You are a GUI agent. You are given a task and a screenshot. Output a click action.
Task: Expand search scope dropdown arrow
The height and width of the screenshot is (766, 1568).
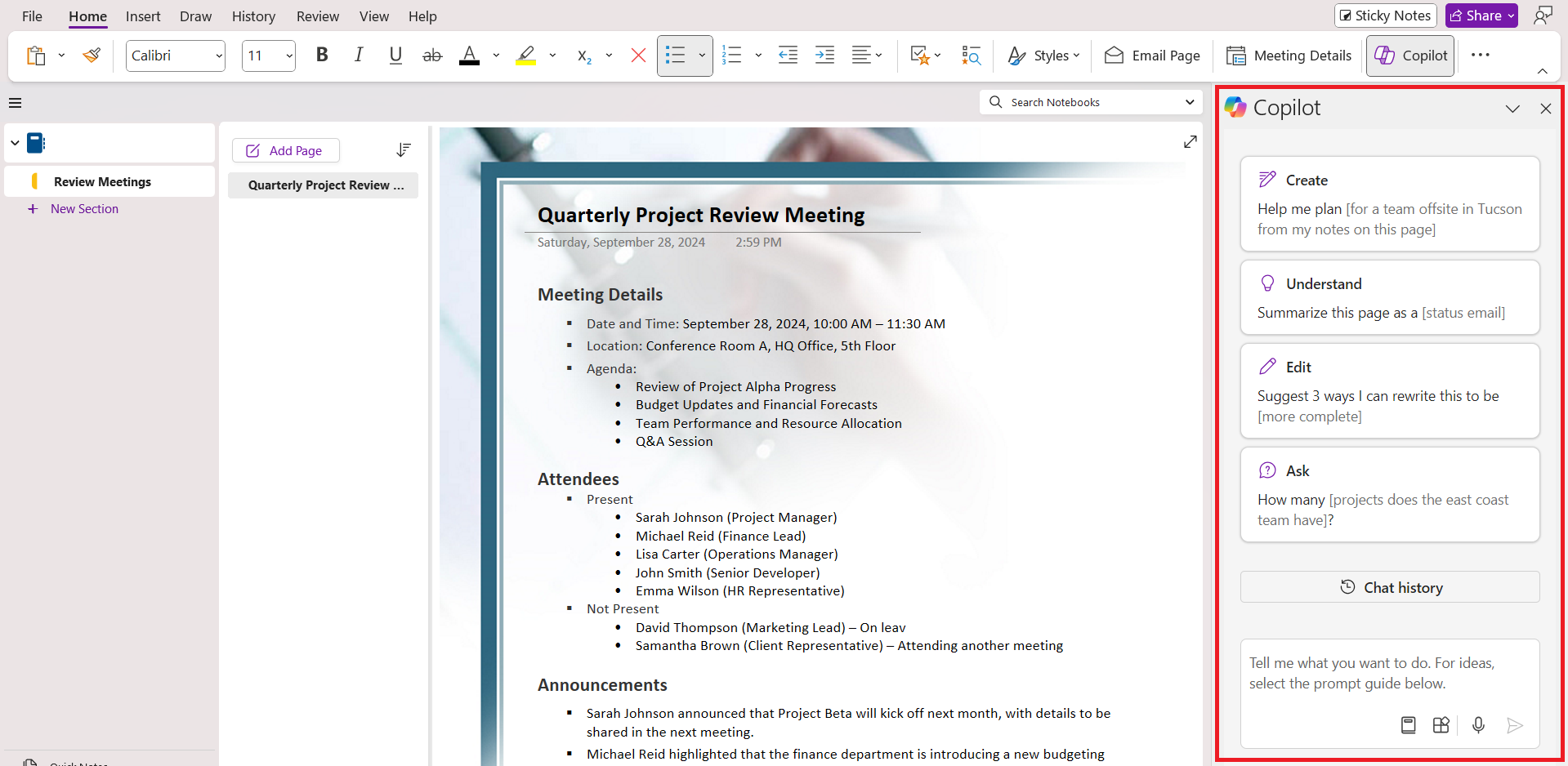pos(1190,102)
